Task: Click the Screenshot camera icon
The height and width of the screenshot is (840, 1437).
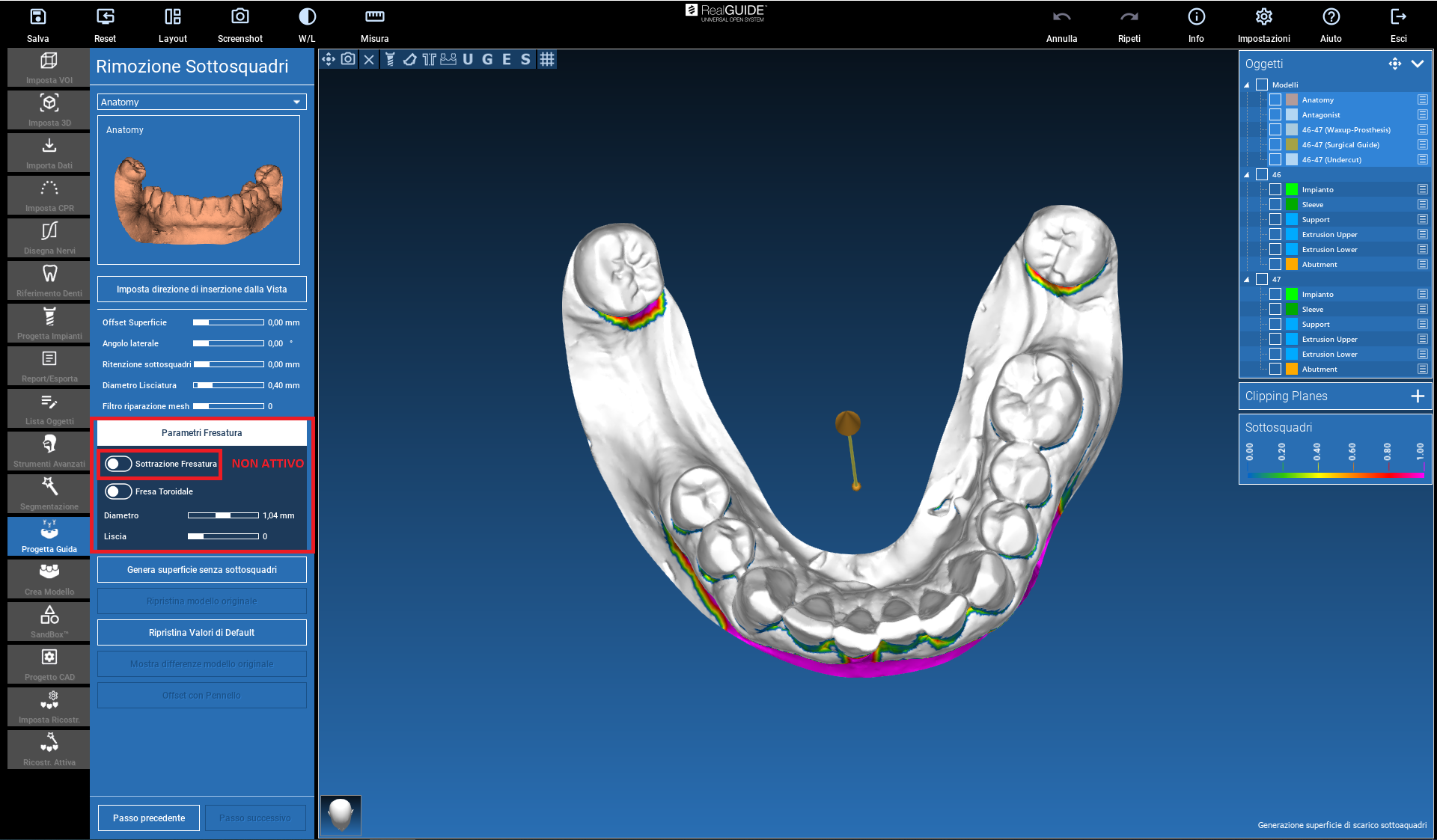Action: tap(239, 17)
